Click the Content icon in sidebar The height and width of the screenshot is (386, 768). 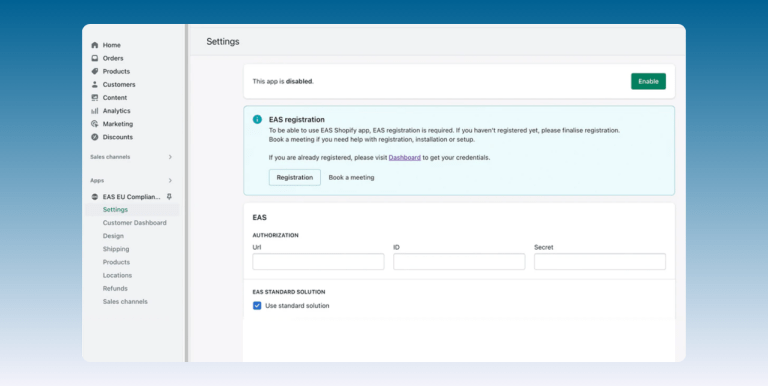point(95,97)
